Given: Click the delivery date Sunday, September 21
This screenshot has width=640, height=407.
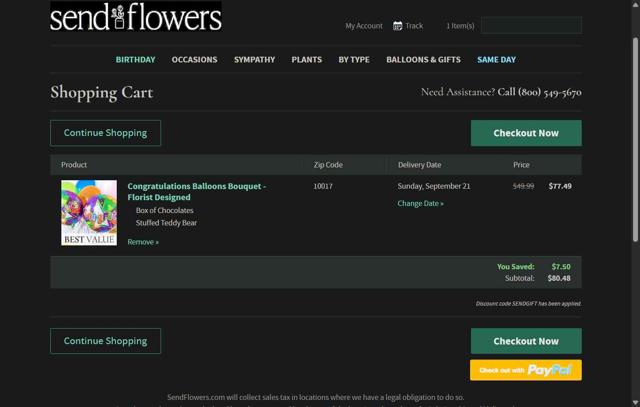Looking at the screenshot, I should [x=434, y=186].
